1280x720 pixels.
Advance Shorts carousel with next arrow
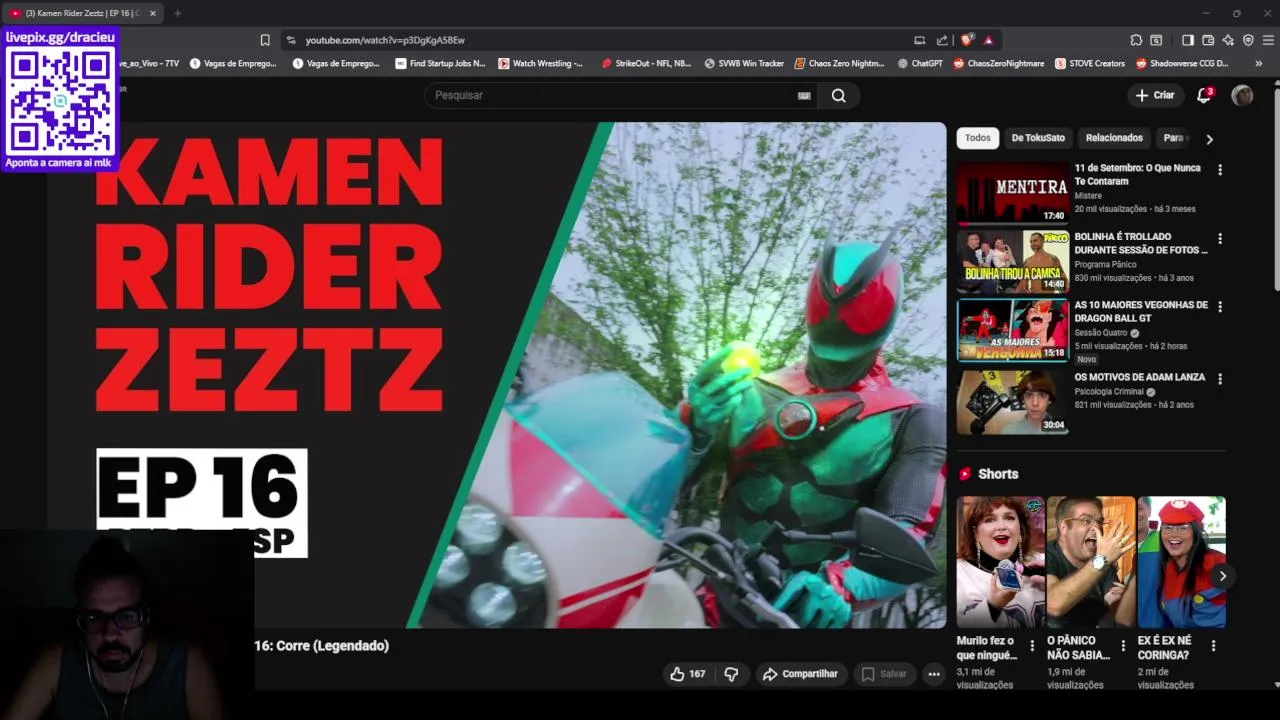point(1222,576)
